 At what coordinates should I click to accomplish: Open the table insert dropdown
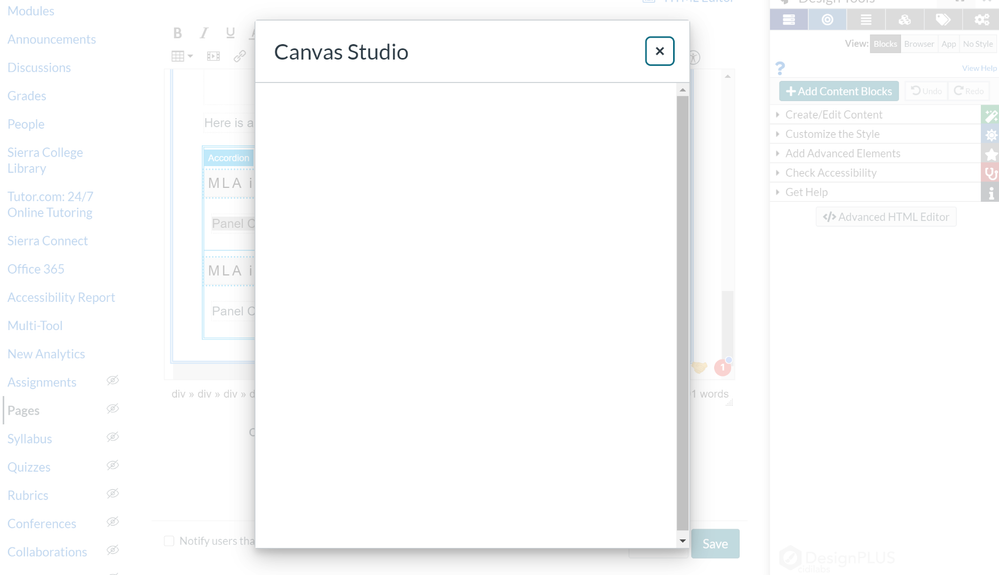pyautogui.click(x=182, y=56)
